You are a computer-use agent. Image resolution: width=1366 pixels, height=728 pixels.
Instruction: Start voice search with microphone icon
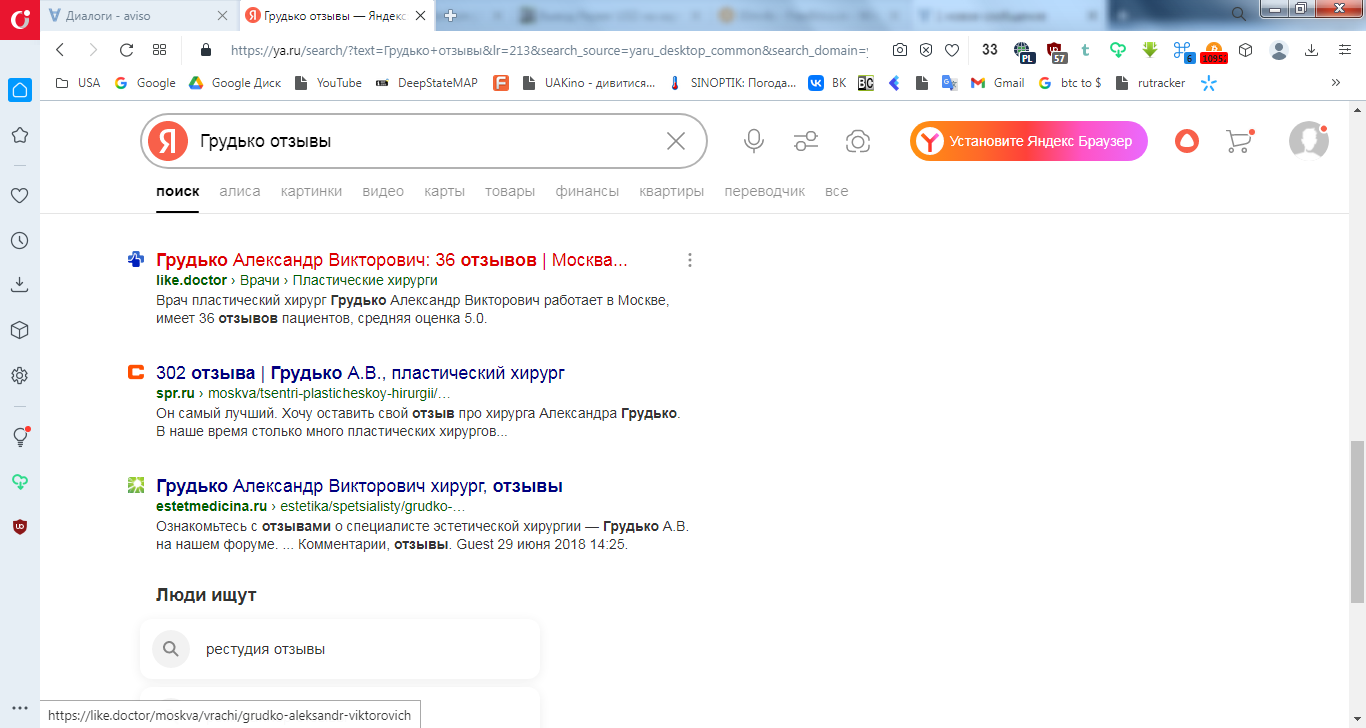tap(754, 141)
